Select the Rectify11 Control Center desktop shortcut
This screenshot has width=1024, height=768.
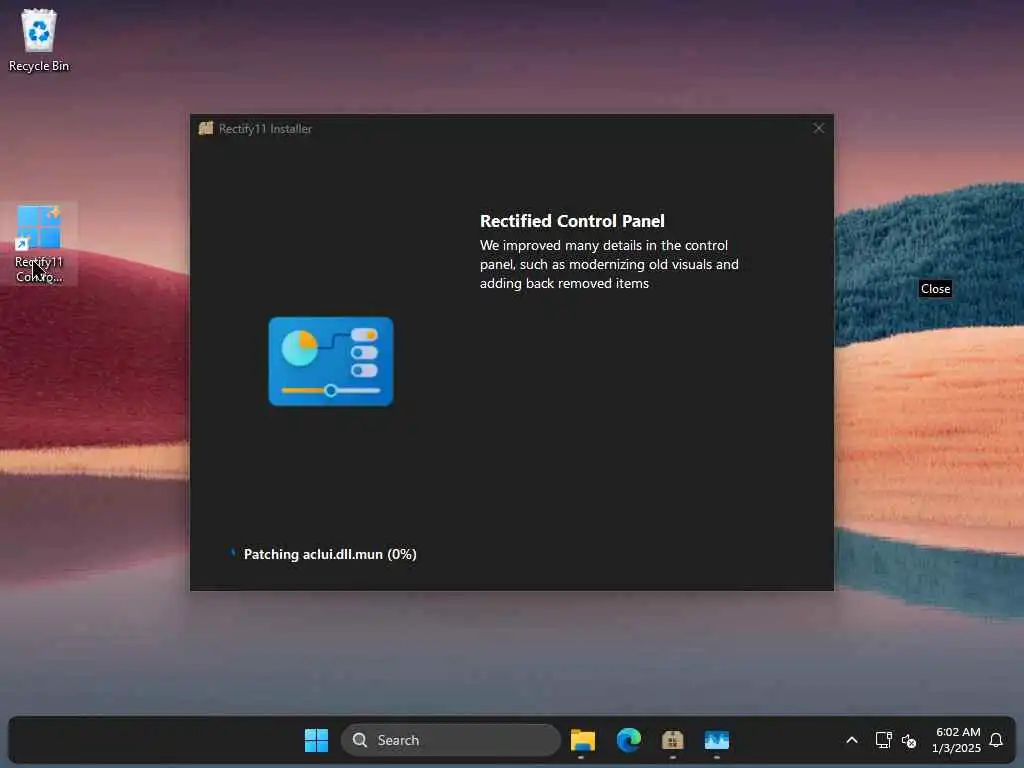tap(39, 244)
